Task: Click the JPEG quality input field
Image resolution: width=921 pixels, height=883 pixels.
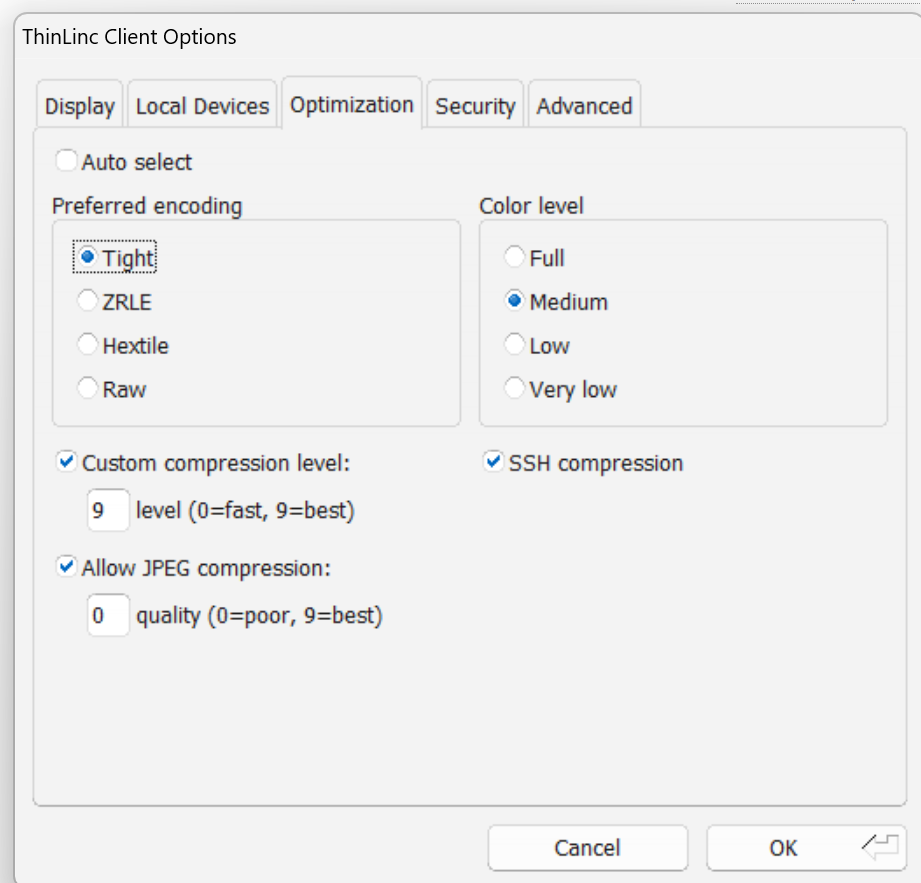Action: (x=107, y=616)
